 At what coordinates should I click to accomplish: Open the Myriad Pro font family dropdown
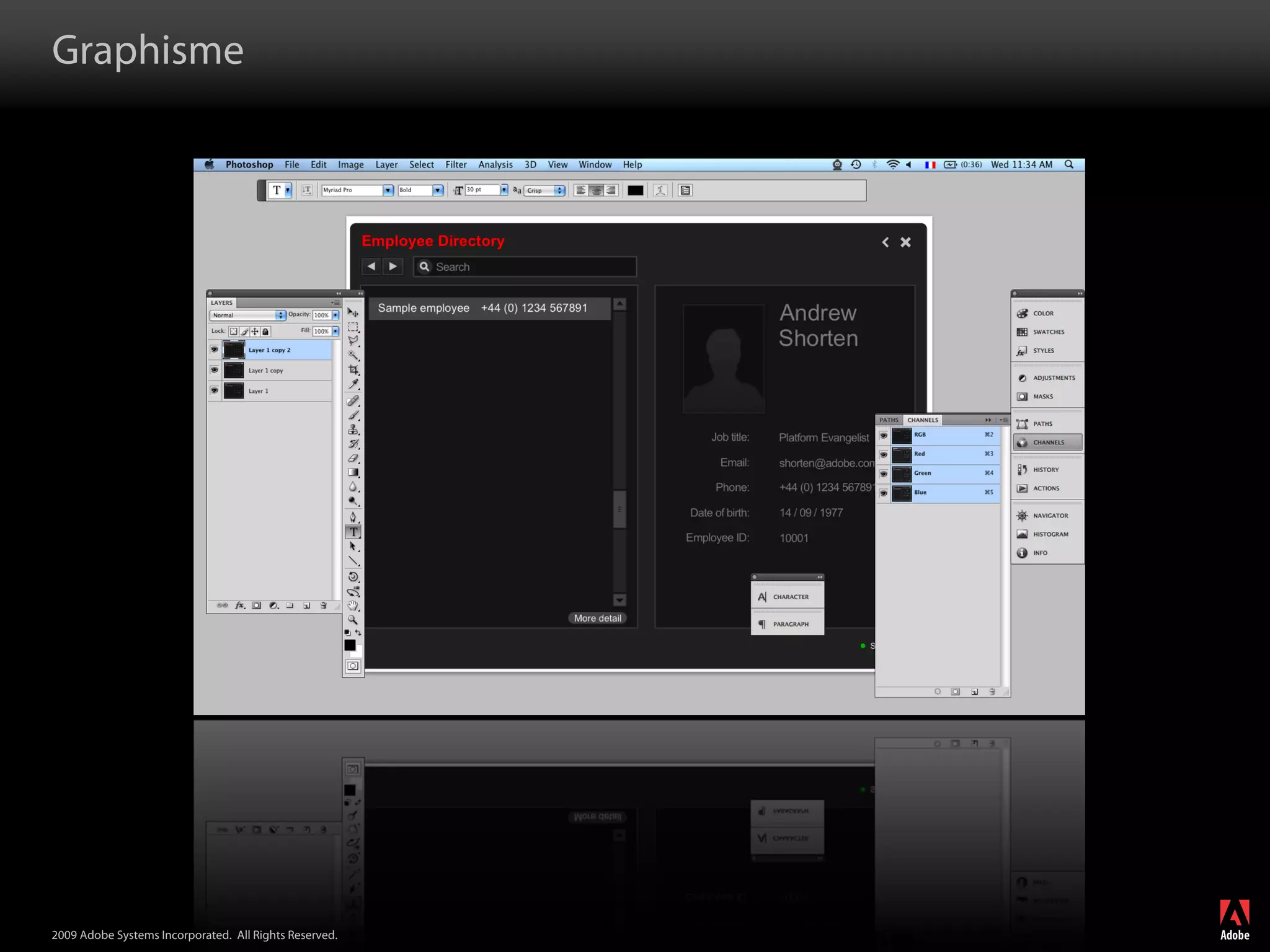[x=388, y=190]
